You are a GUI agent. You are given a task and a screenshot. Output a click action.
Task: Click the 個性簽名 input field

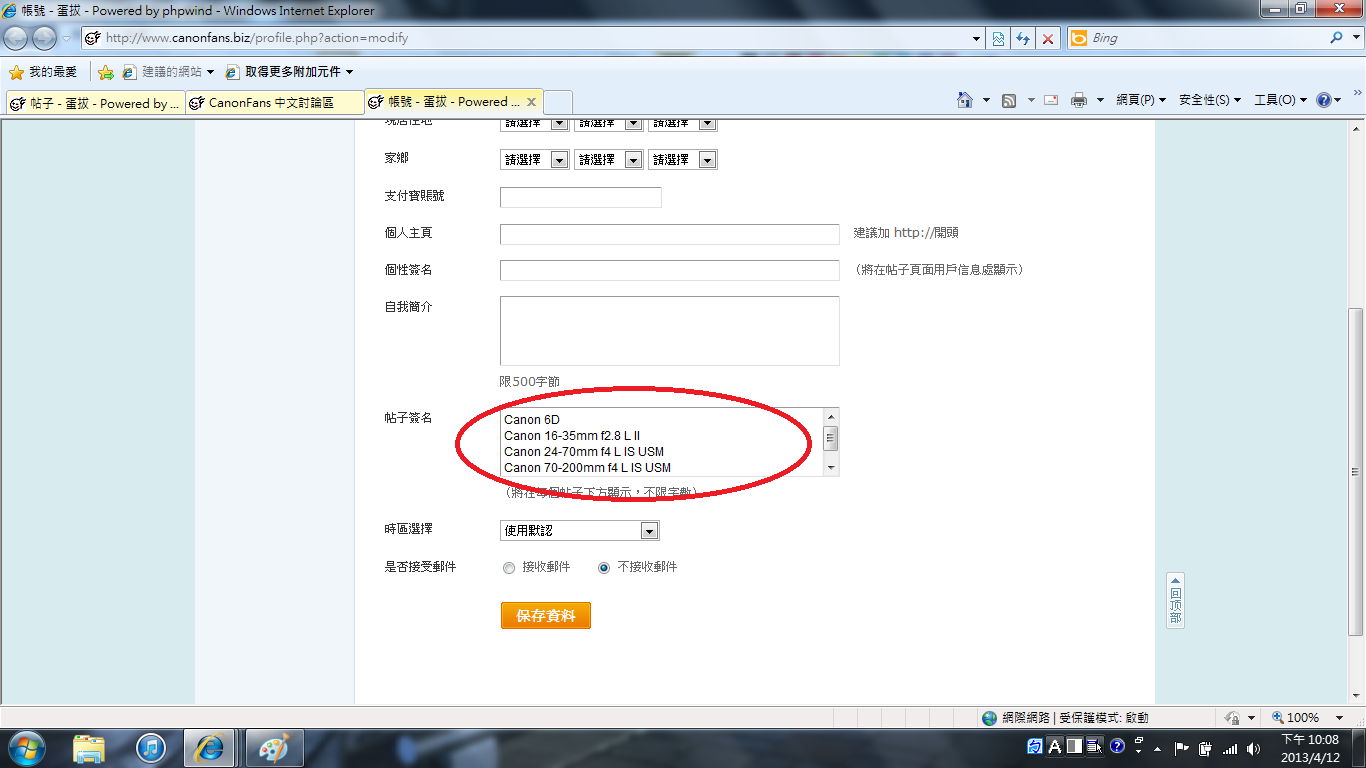tap(669, 270)
